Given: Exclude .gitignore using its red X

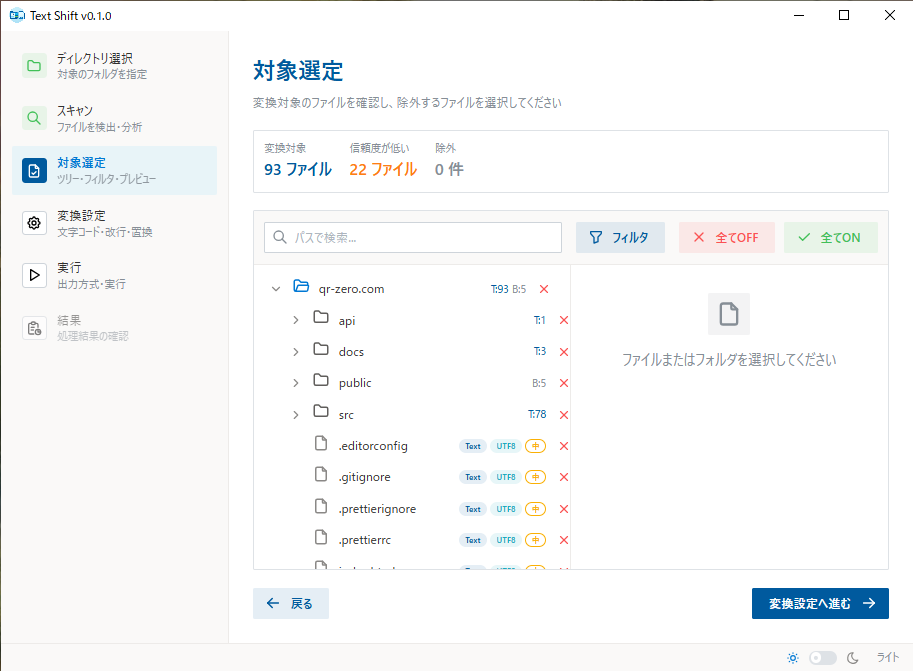Looking at the screenshot, I should (564, 477).
